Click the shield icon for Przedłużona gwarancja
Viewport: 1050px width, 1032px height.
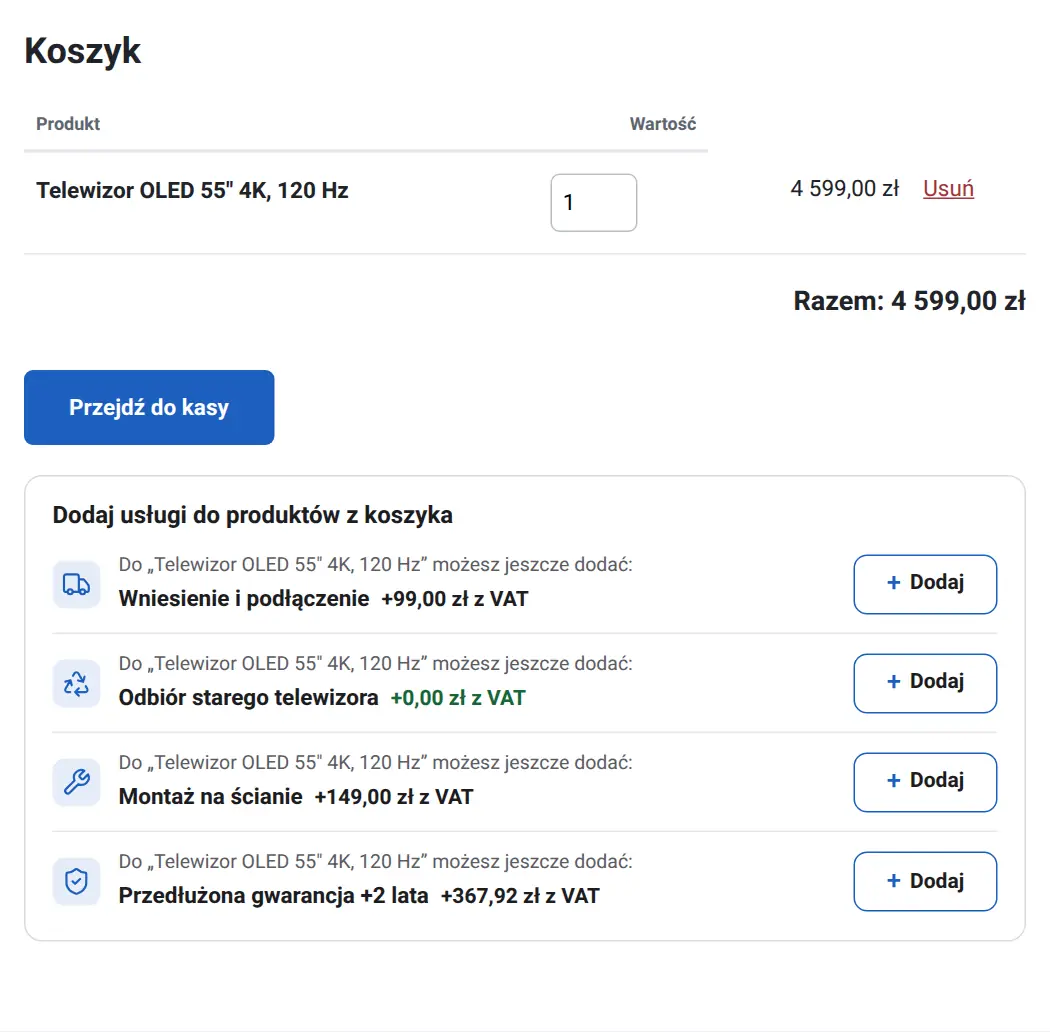click(x=76, y=881)
